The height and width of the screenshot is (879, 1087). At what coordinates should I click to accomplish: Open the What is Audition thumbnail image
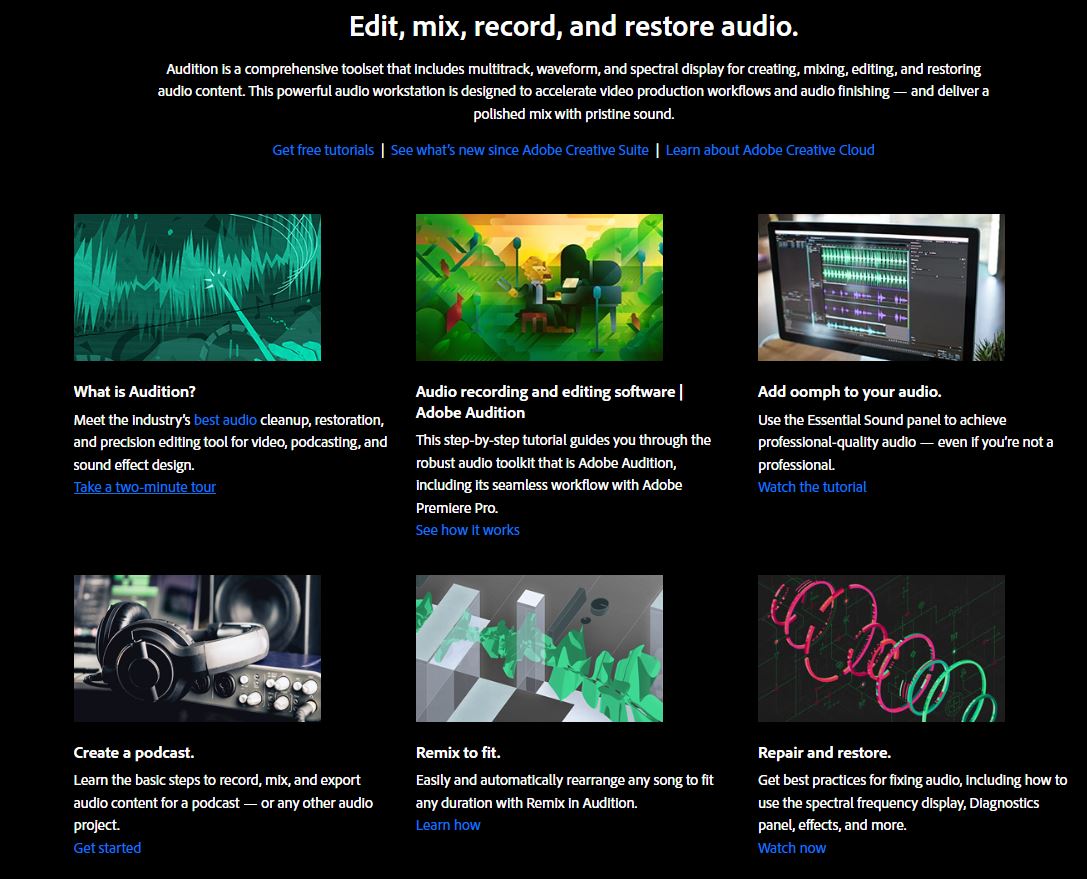(196, 287)
